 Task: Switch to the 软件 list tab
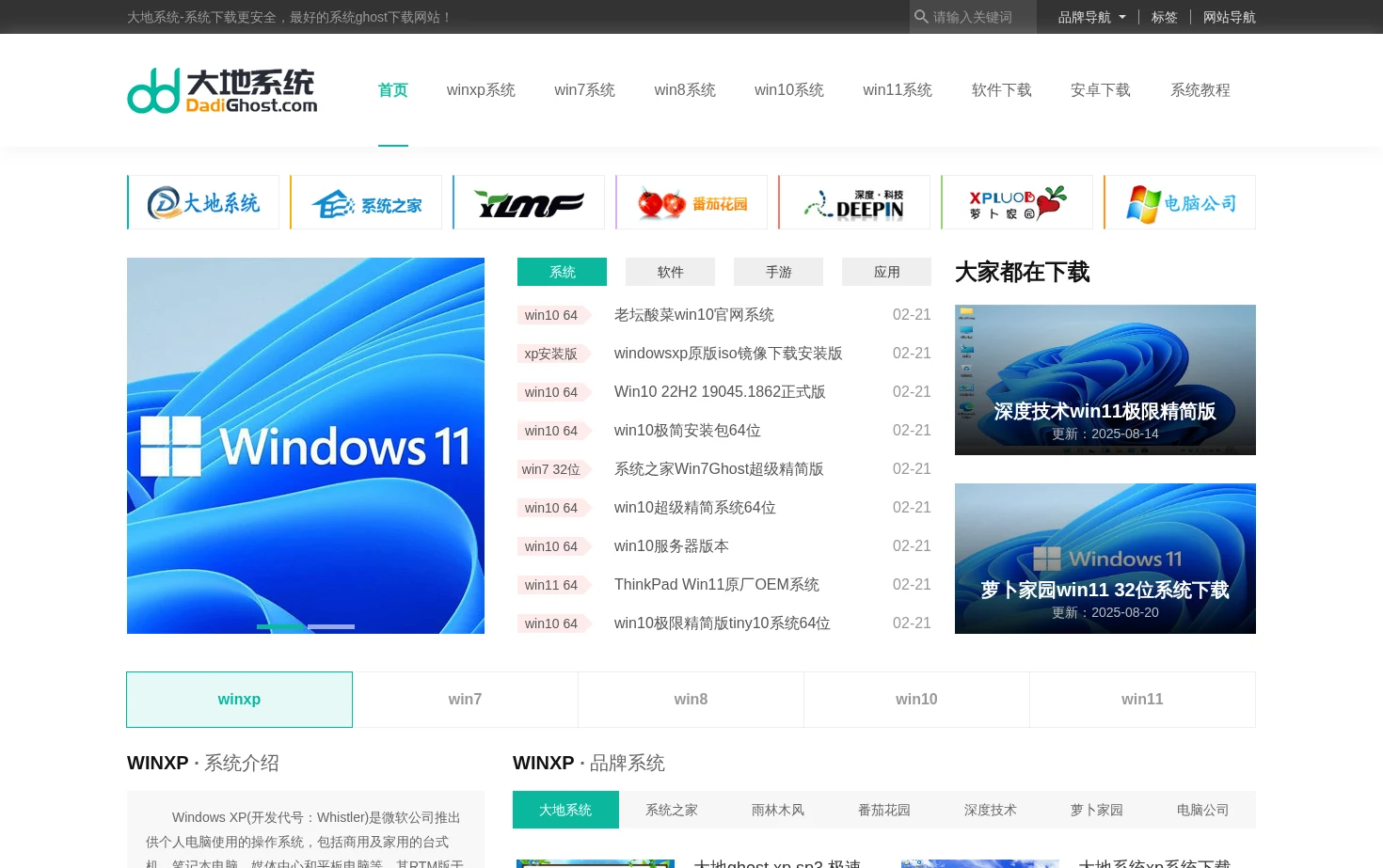(x=670, y=272)
